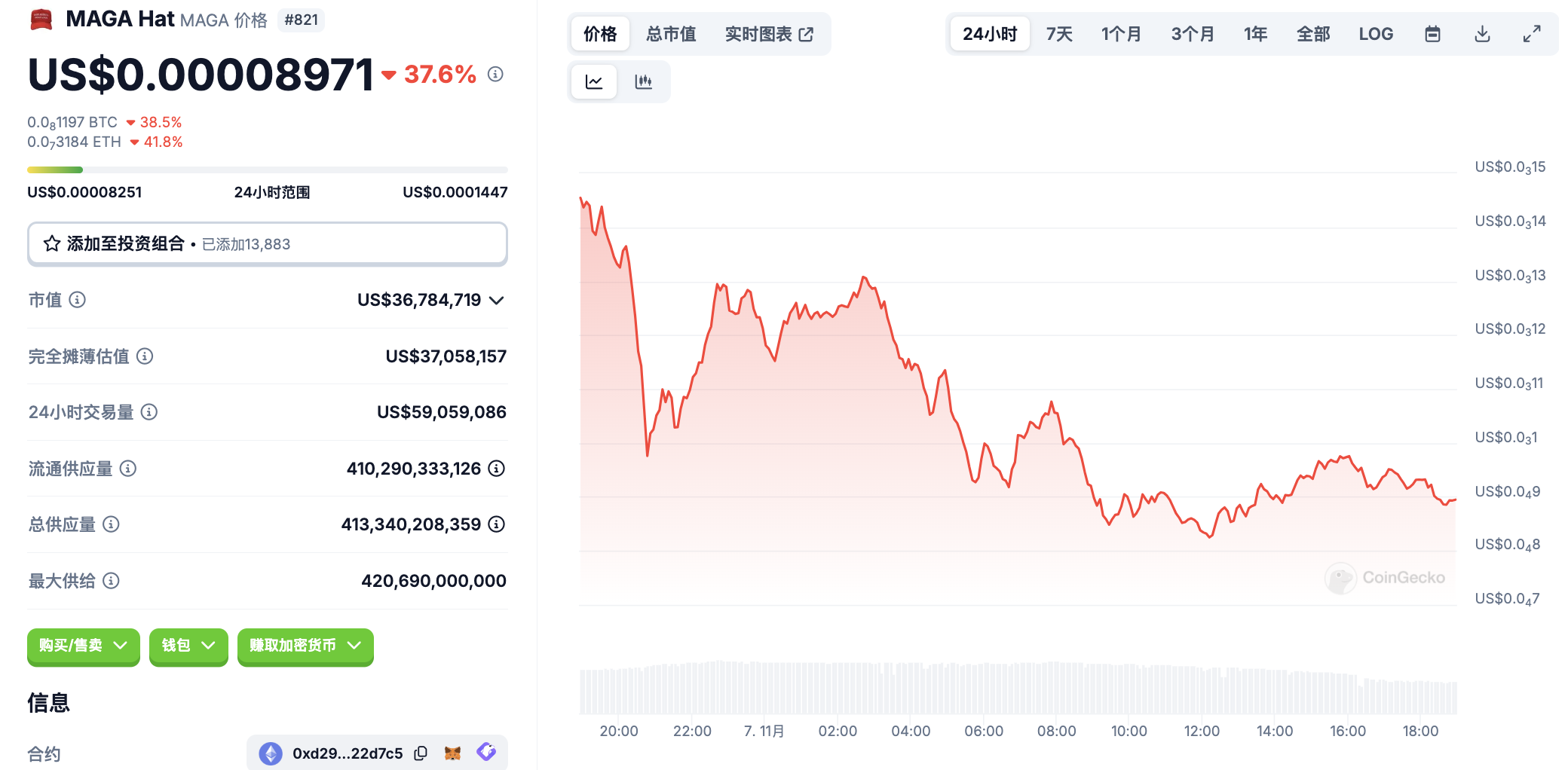Image resolution: width=1568 pixels, height=770 pixels.
Task: Add token to MetaMask via fox icon
Action: click(452, 753)
